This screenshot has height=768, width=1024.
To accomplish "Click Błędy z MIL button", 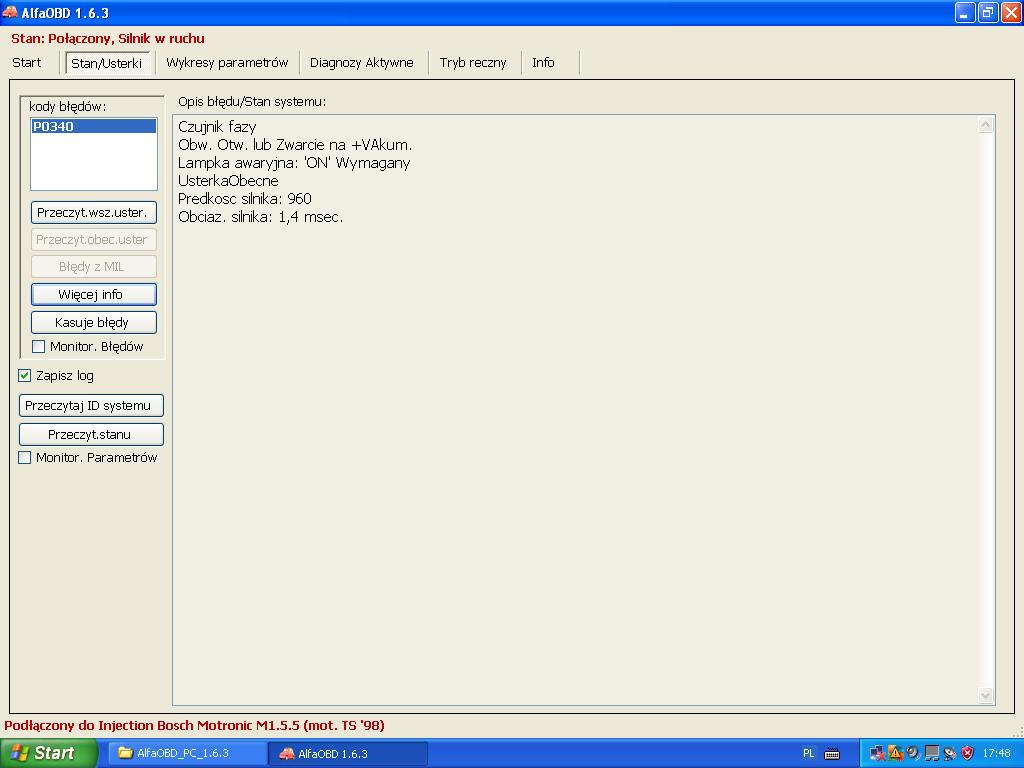I will pyautogui.click(x=94, y=266).
